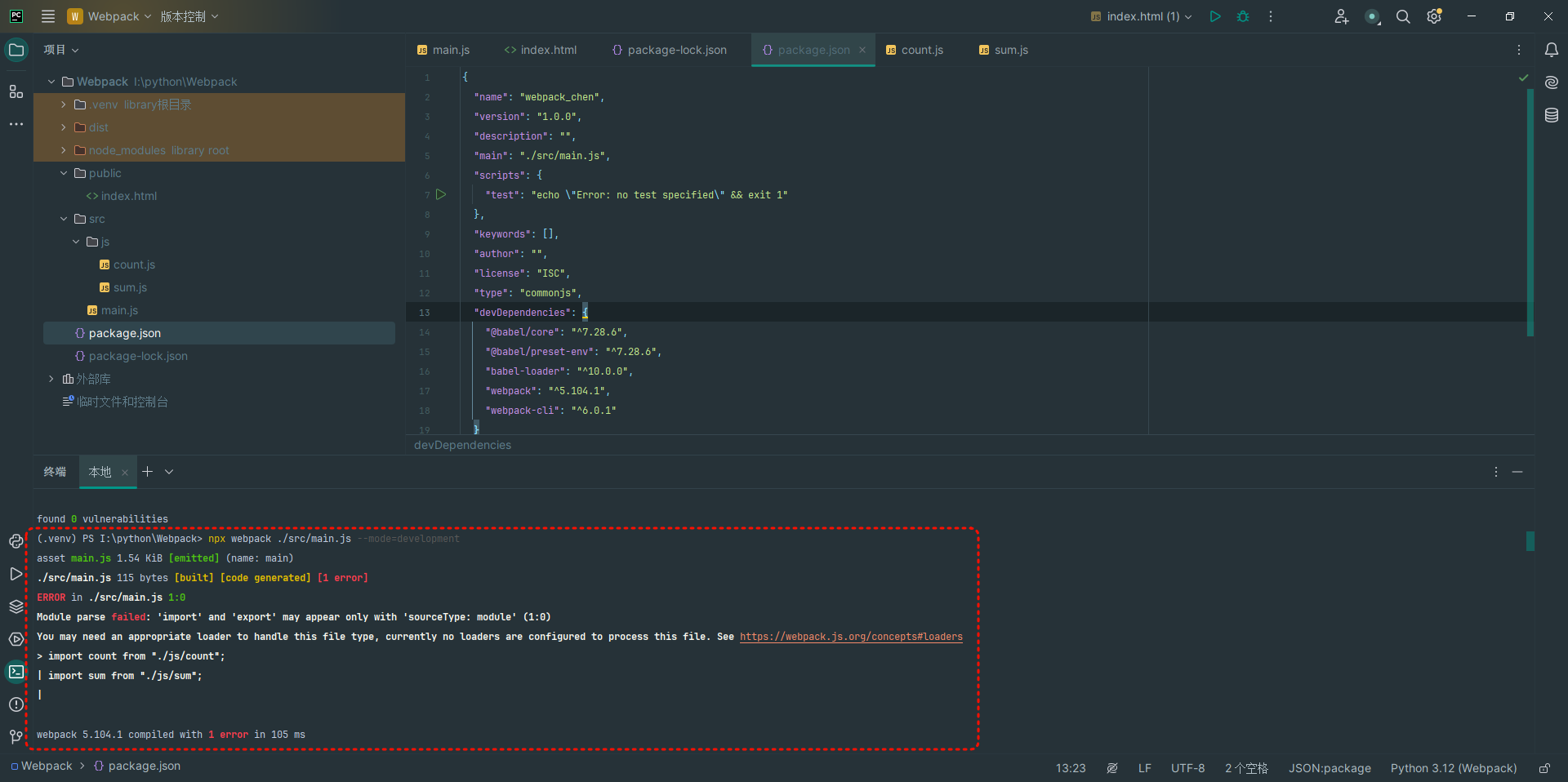Click Python 3.12 interpreter in status bar
Viewport: 1568px width, 782px height.
1454,768
